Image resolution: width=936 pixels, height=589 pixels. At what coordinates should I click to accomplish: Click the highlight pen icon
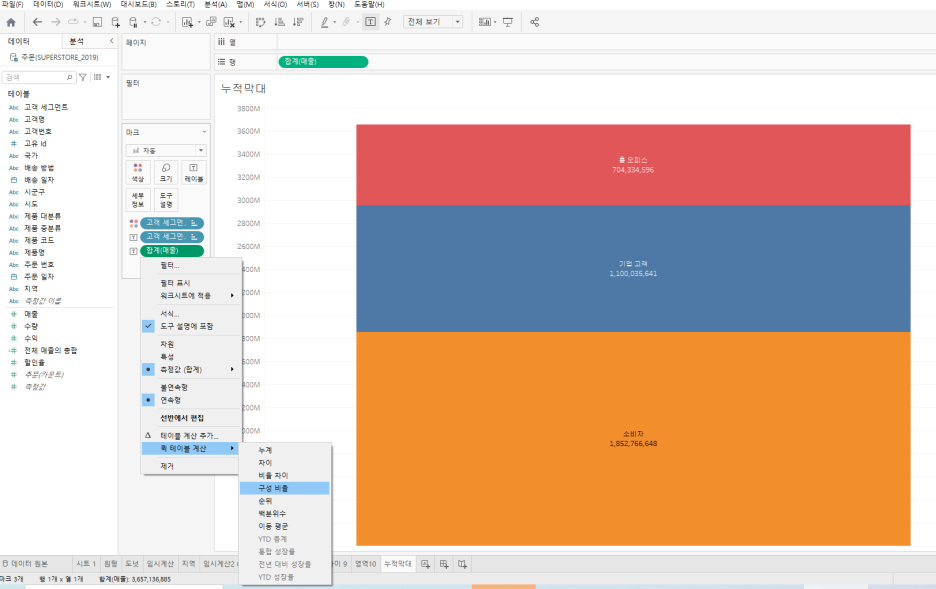tap(324, 22)
